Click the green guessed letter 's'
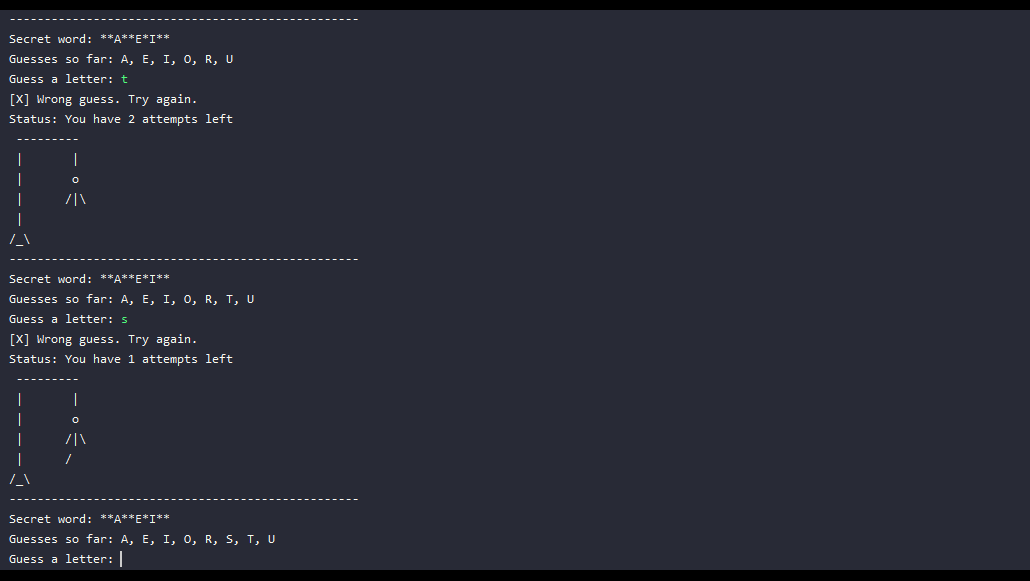The height and width of the screenshot is (581, 1030). click(x=124, y=319)
